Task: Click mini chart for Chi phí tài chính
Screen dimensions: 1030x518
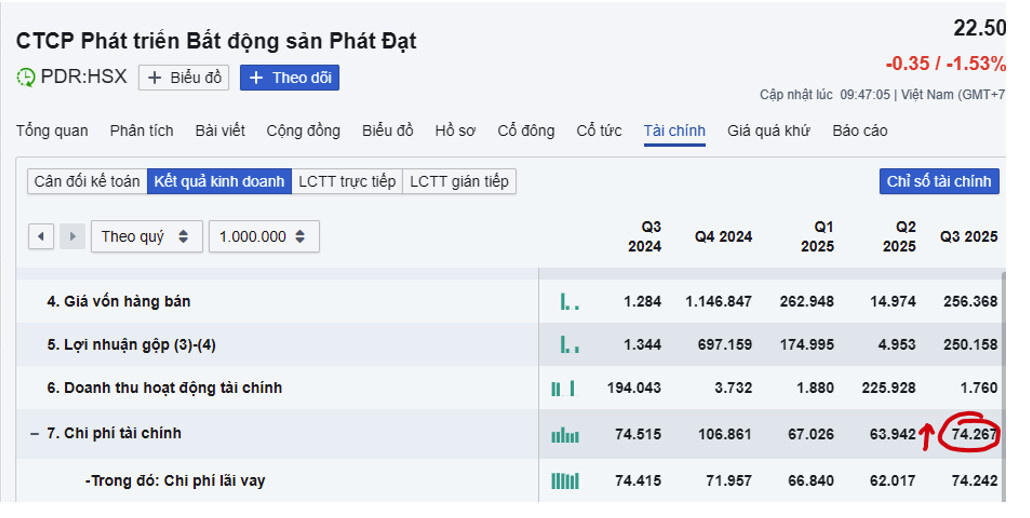Action: [565, 434]
